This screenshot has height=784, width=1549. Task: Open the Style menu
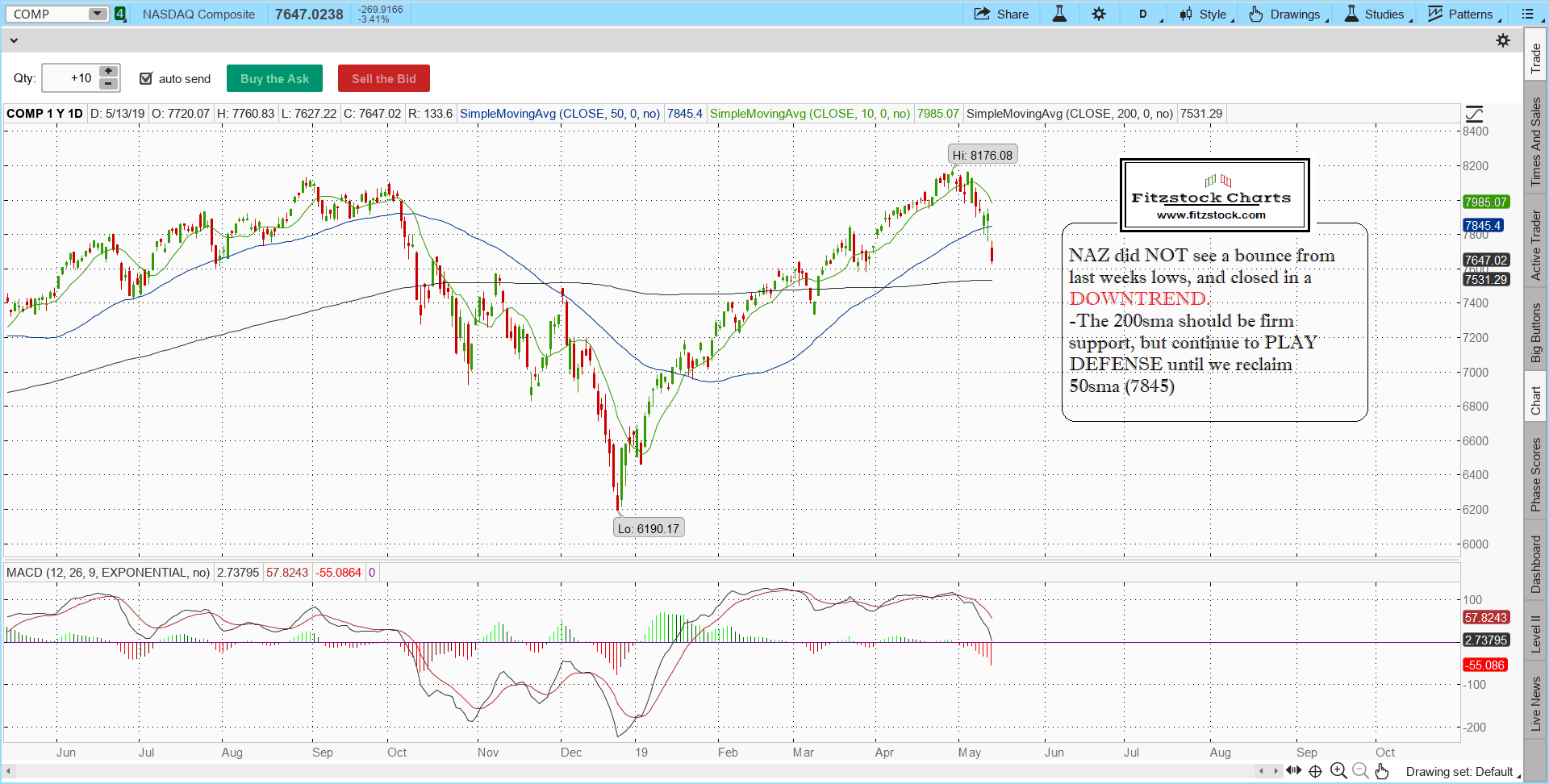[x=1205, y=14]
